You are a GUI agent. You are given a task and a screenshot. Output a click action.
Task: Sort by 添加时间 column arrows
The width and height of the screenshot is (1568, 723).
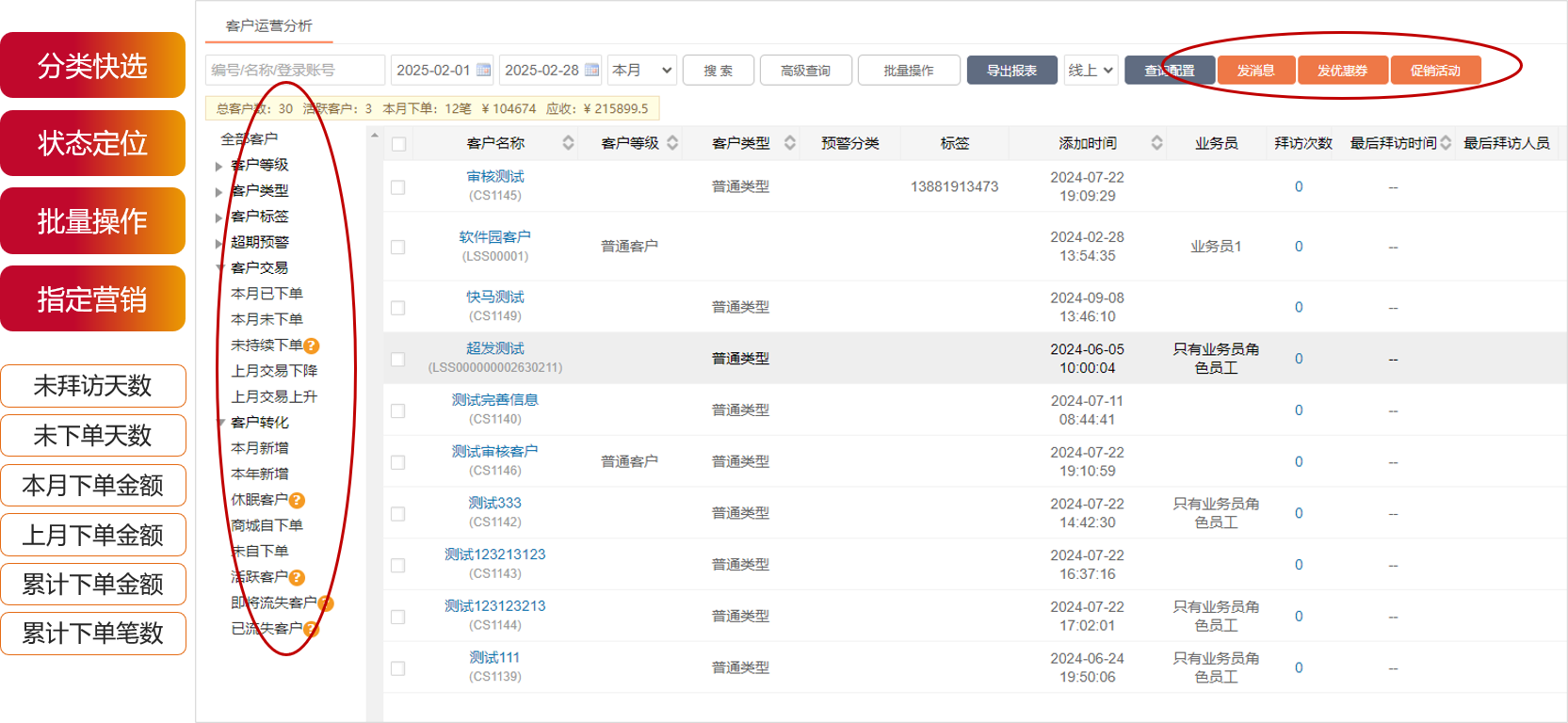tap(1156, 143)
